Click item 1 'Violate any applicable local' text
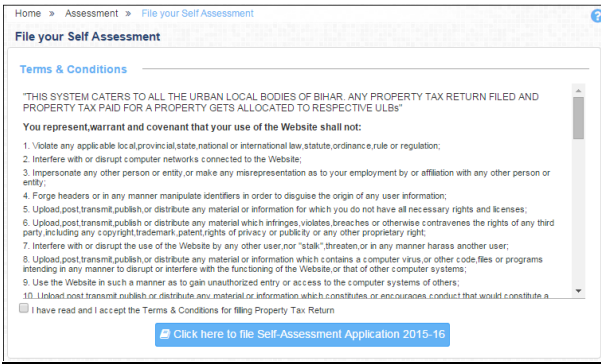This screenshot has width=601, height=364. (x=232, y=146)
